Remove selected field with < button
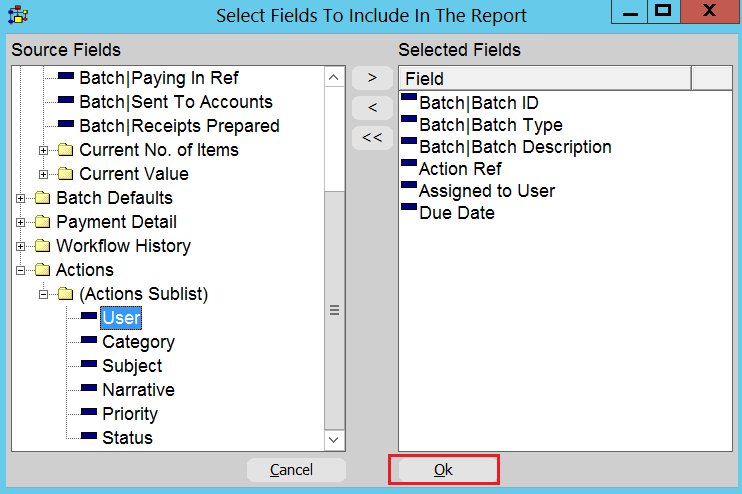 (x=372, y=108)
